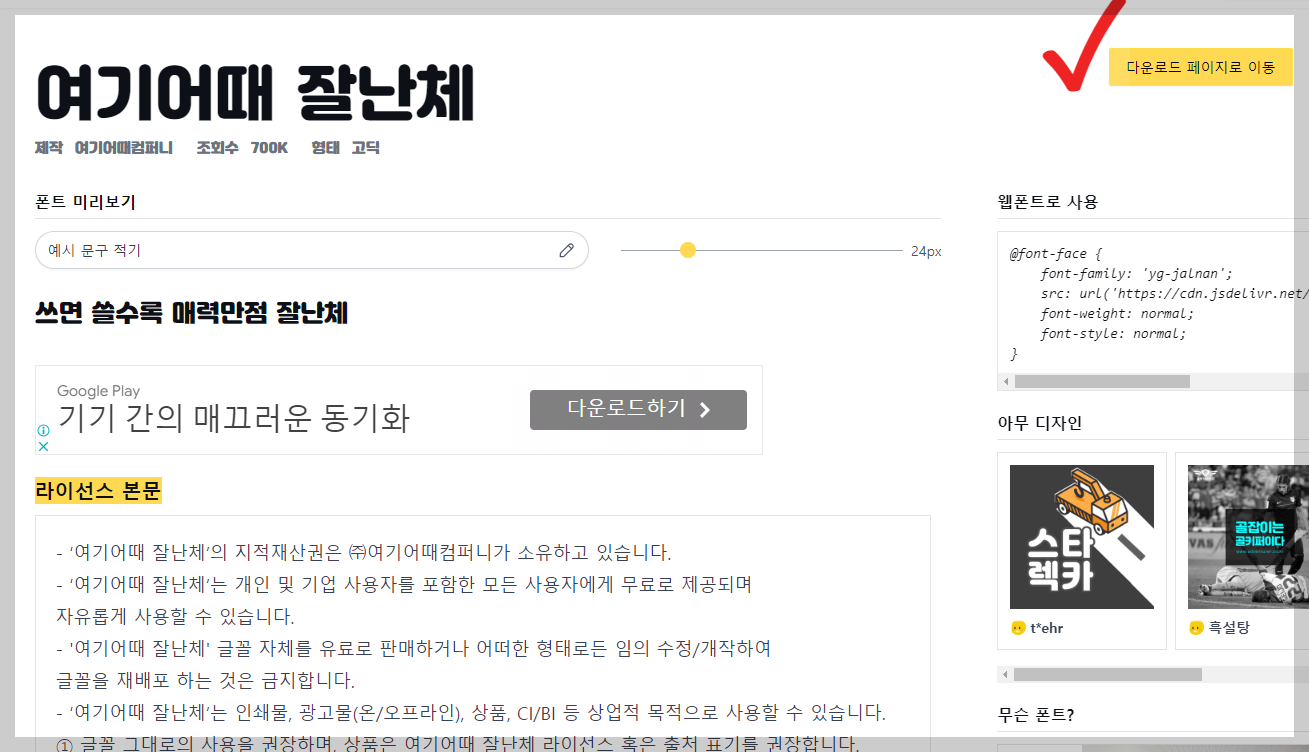Click left arrow of the design gallery scrollbar
Image resolution: width=1309 pixels, height=752 pixels.
(1006, 674)
